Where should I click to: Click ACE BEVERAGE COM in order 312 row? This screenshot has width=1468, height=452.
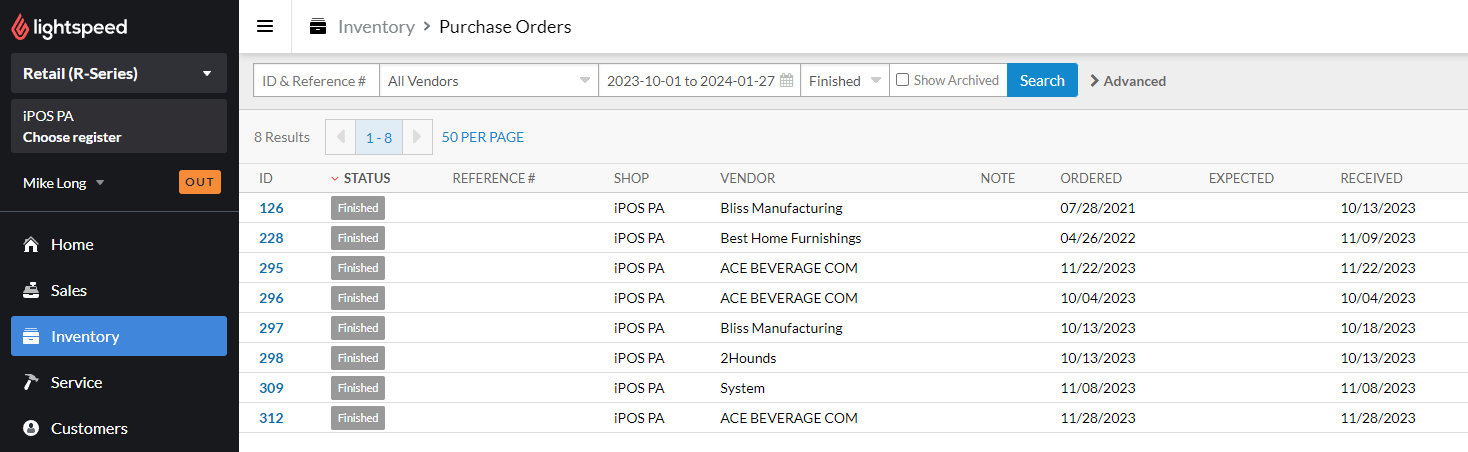[x=789, y=418]
